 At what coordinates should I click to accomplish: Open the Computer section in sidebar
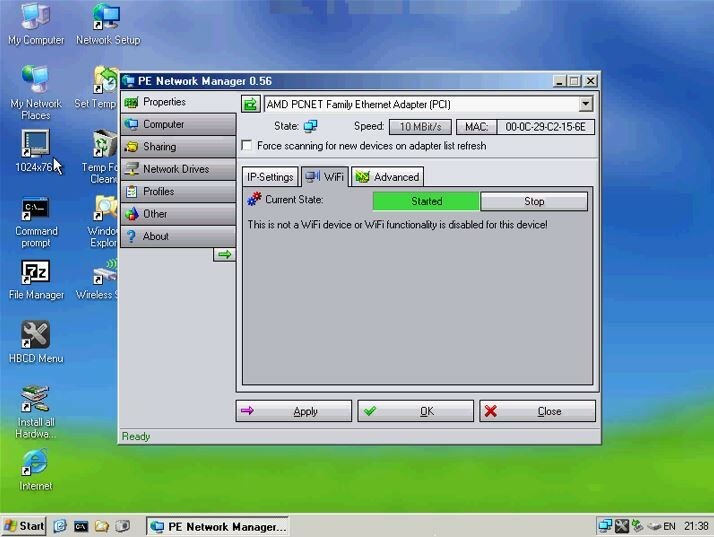click(178, 124)
